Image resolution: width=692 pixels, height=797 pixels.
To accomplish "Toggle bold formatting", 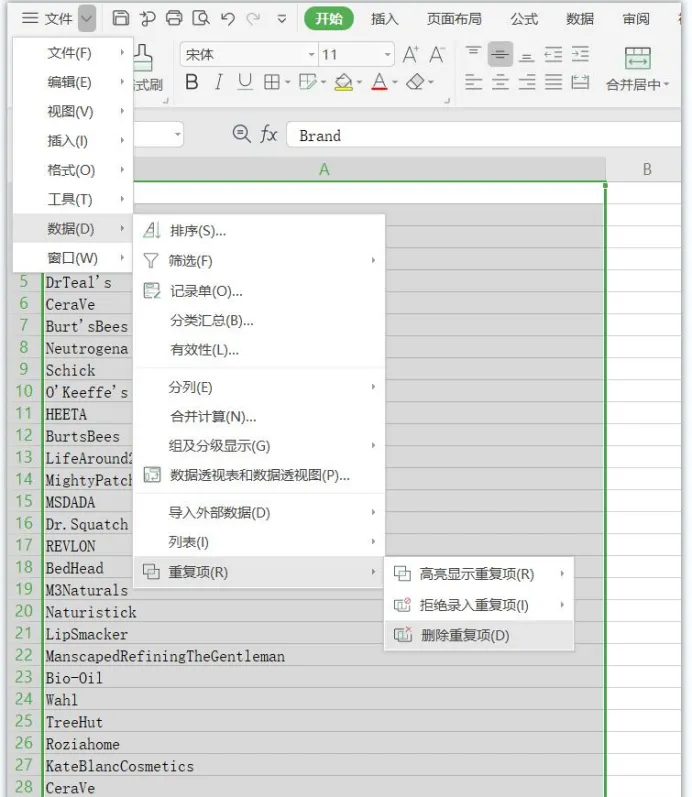I will 192,82.
